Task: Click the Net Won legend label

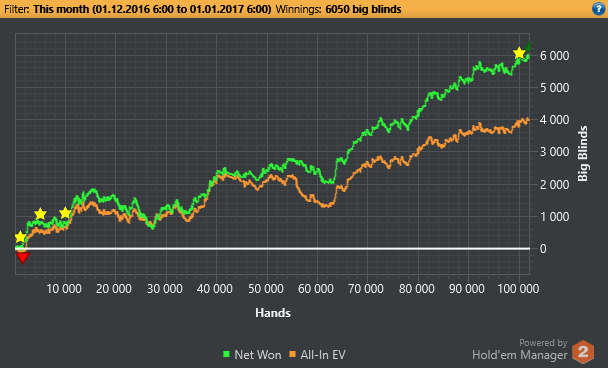Action: 257,355
